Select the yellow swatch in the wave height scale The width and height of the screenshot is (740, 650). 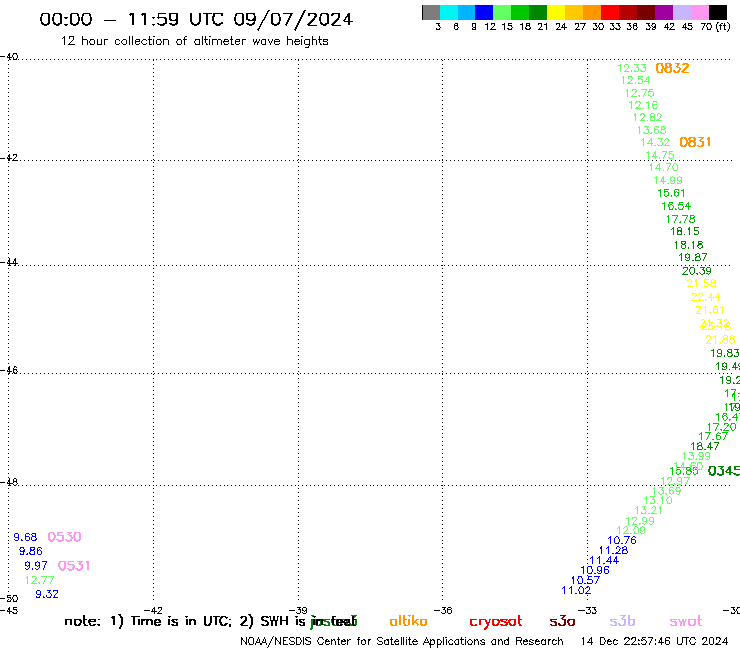click(x=556, y=12)
